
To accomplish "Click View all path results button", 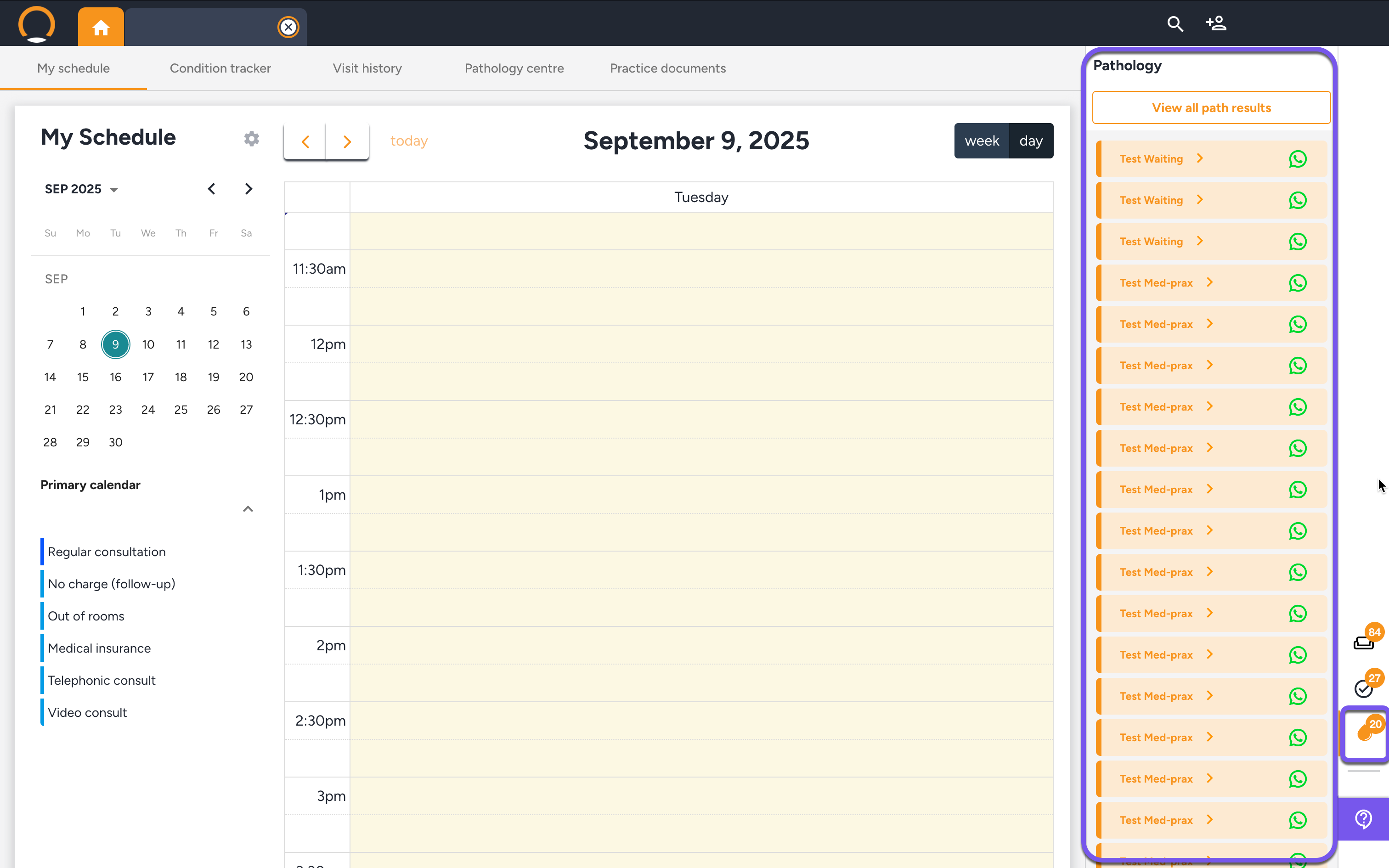I will [1211, 108].
